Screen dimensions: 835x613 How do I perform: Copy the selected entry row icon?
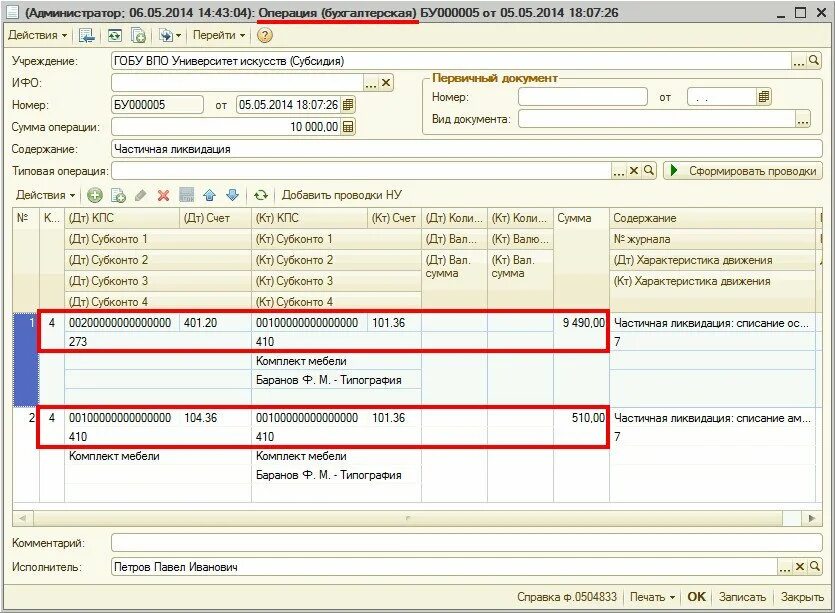(x=118, y=195)
